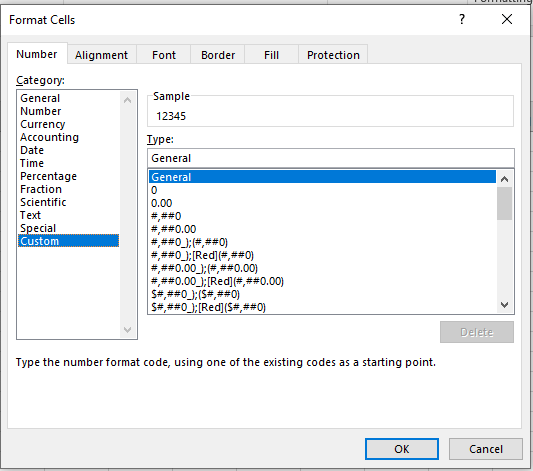Switch to the Number tab

(37, 54)
